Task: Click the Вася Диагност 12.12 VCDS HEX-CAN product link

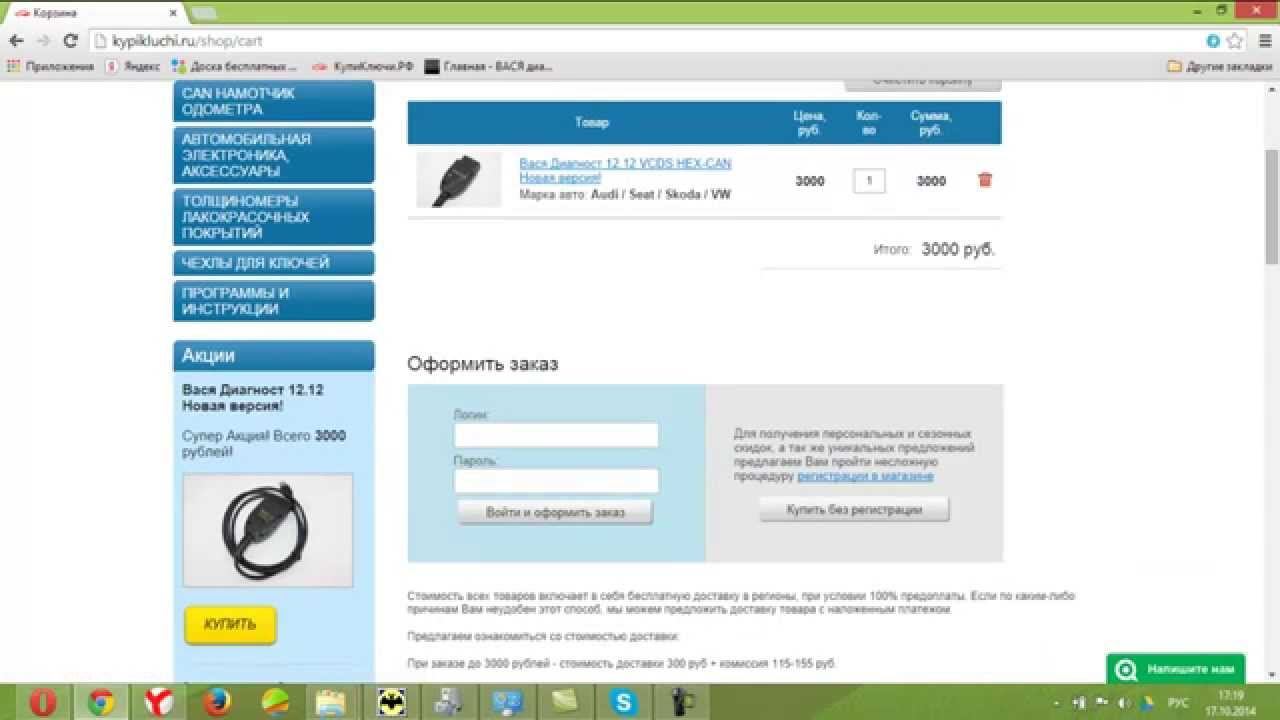Action: pos(625,170)
